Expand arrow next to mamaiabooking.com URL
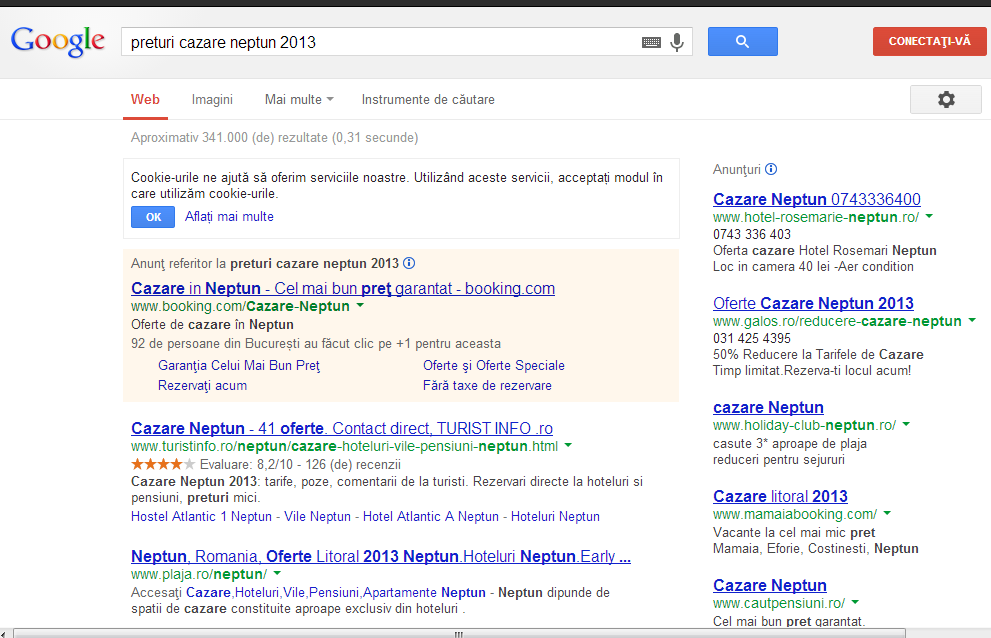 pos(887,513)
